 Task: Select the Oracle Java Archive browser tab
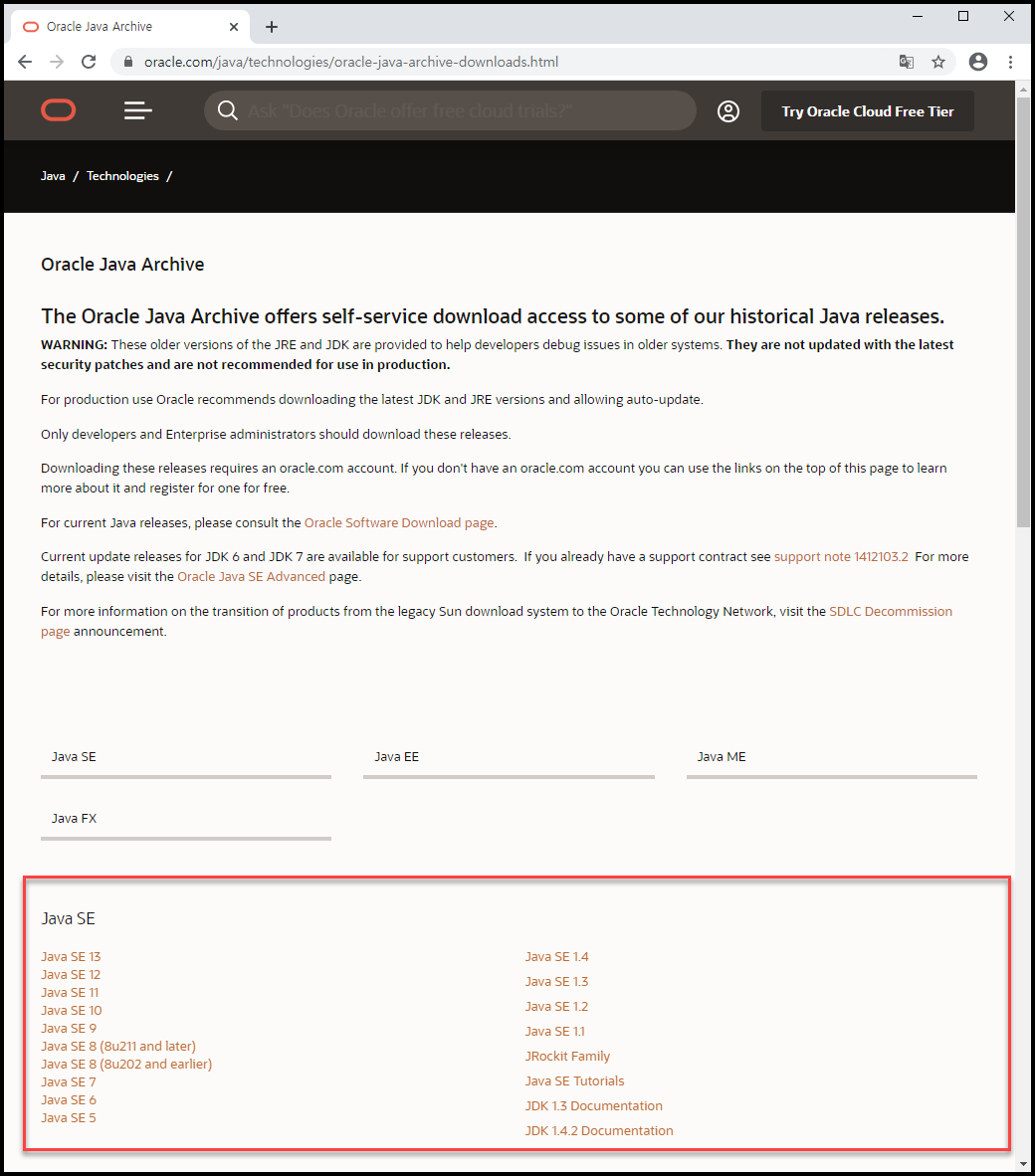(x=127, y=26)
